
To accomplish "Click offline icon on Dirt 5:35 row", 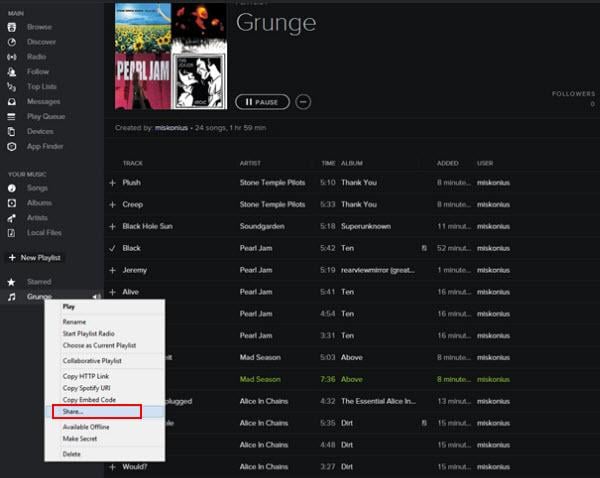I will point(424,423).
